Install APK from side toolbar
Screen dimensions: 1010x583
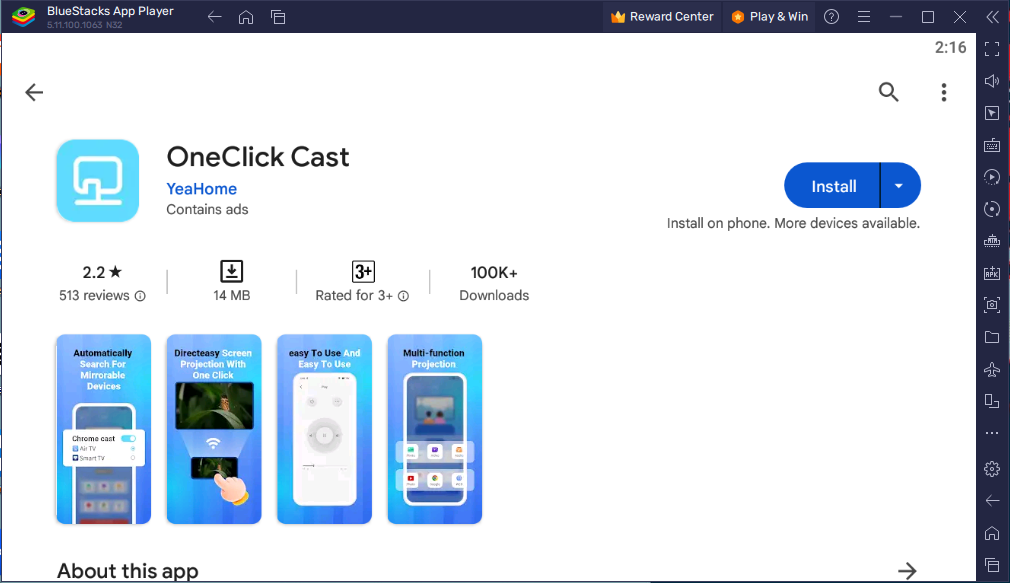[992, 273]
